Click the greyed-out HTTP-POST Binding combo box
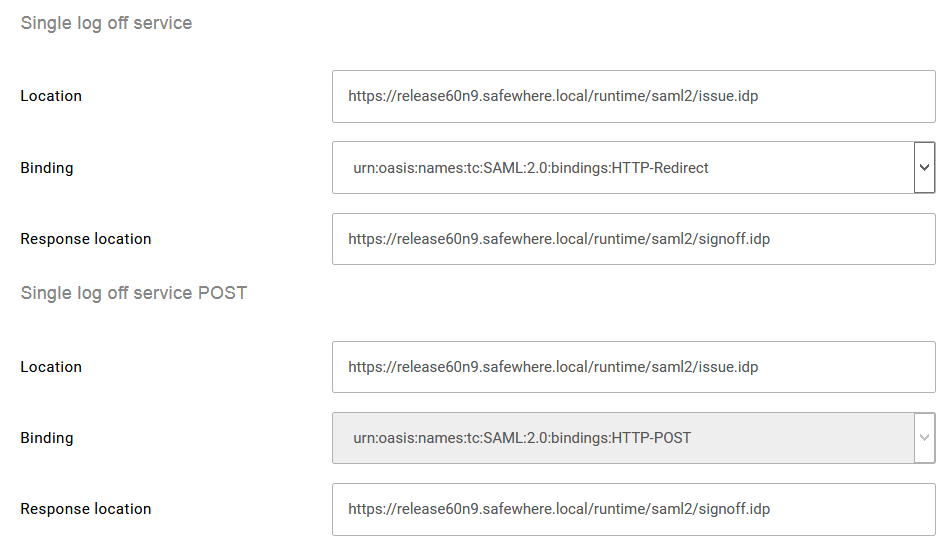The image size is (949, 547). [622, 438]
